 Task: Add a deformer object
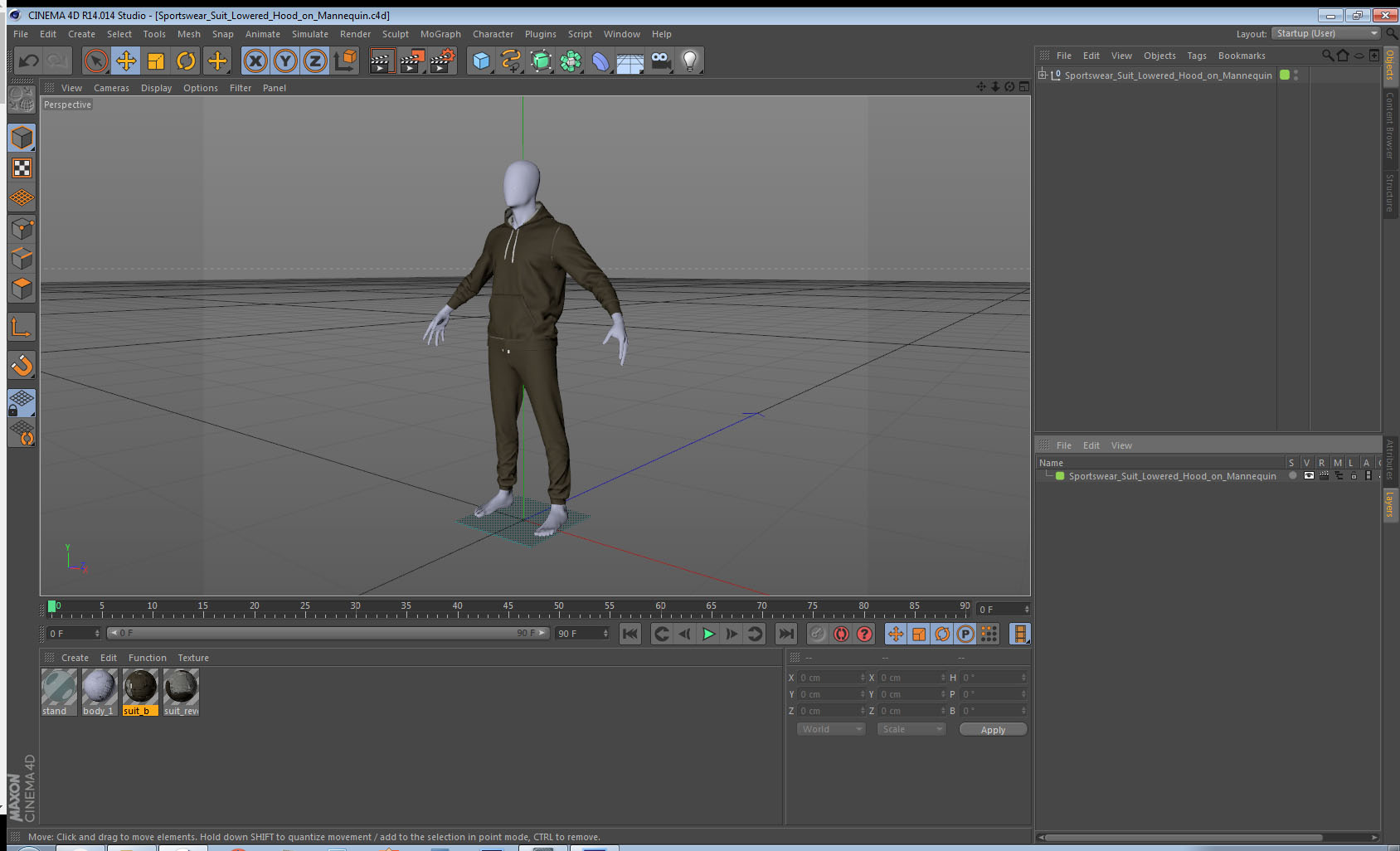[600, 61]
